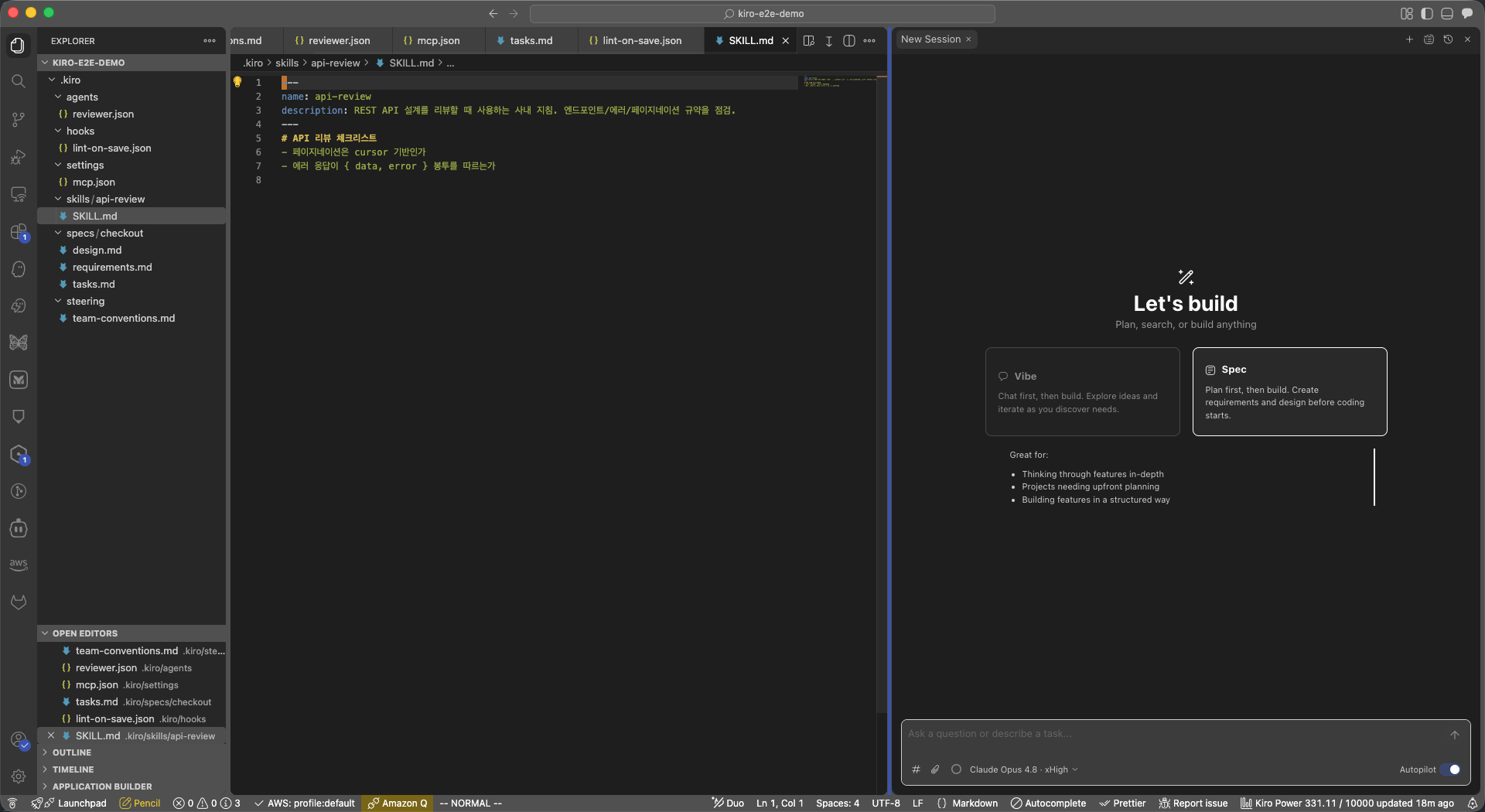The height and width of the screenshot is (812, 1485).
Task: Collapse the settings folder
Action: pos(131,165)
